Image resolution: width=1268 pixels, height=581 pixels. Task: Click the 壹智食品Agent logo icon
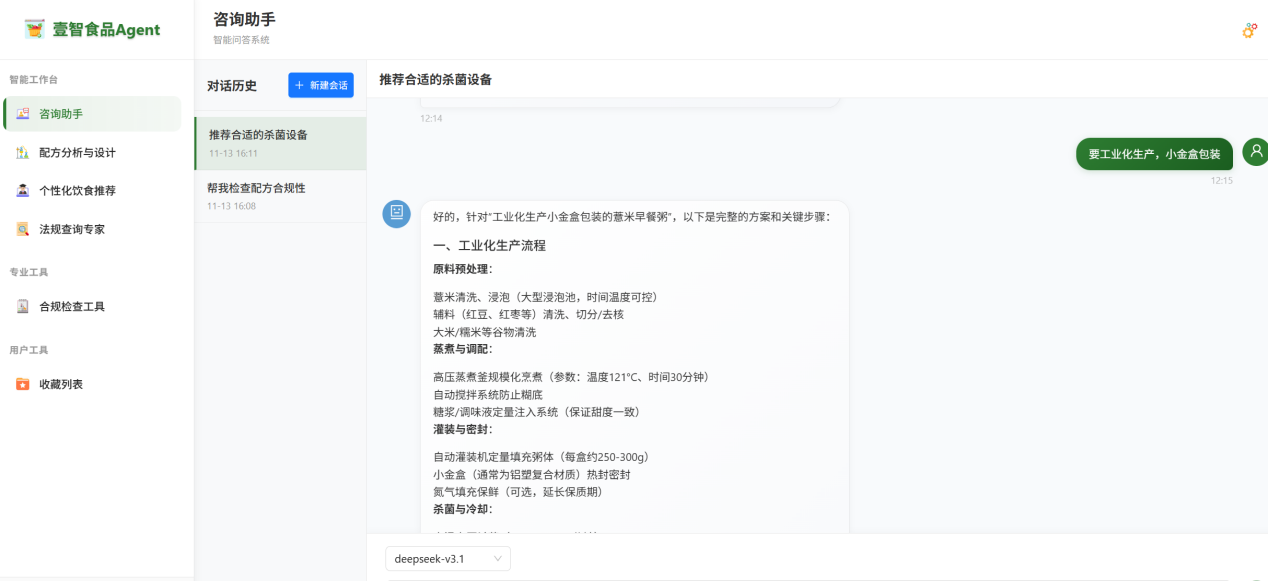pyautogui.click(x=35, y=29)
